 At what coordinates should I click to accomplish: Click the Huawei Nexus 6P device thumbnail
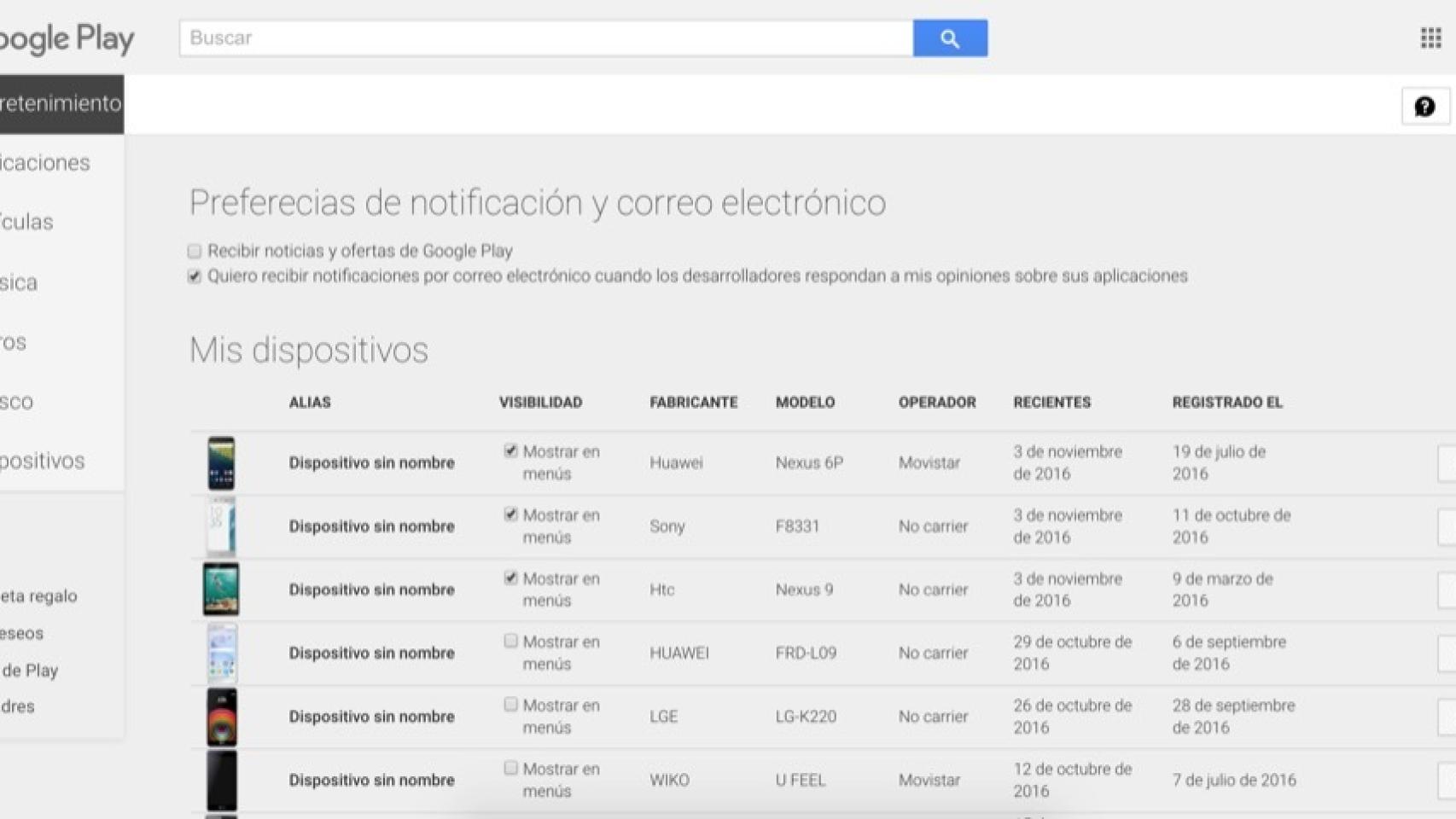coord(221,463)
